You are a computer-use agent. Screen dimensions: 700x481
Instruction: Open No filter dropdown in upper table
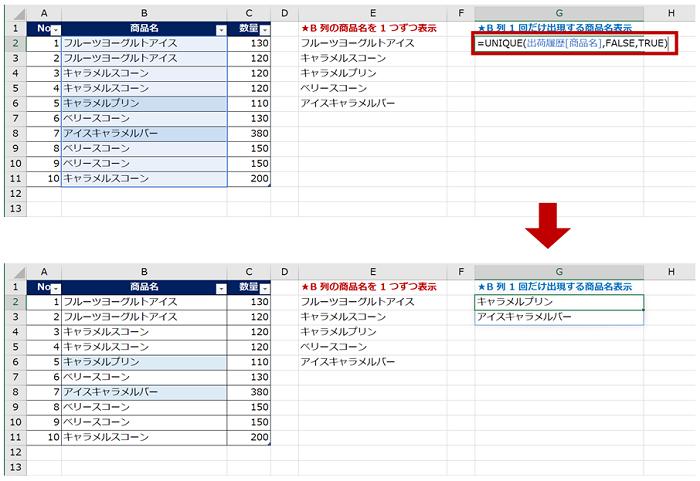point(54,30)
